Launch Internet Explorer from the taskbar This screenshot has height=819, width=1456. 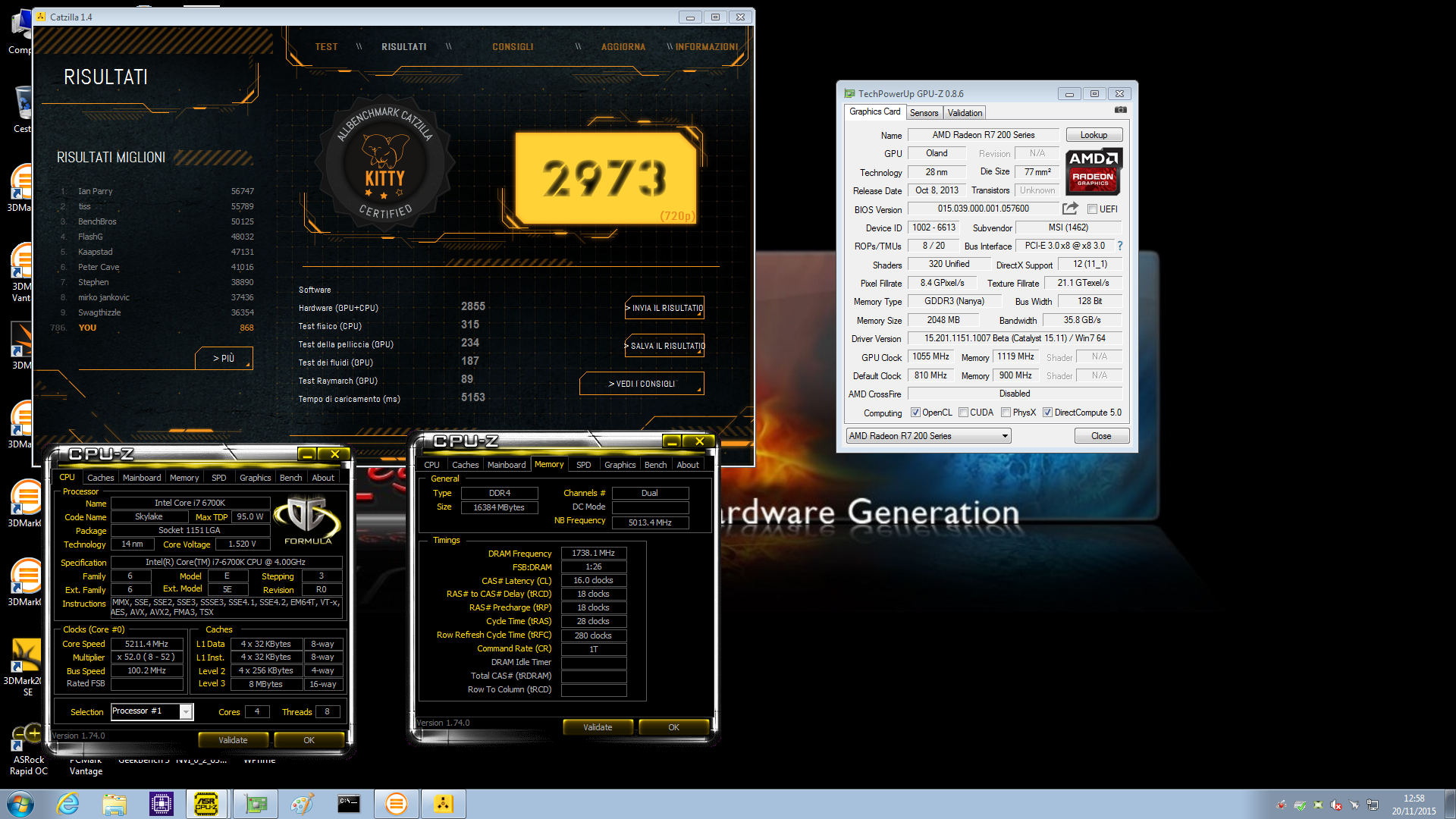68,804
